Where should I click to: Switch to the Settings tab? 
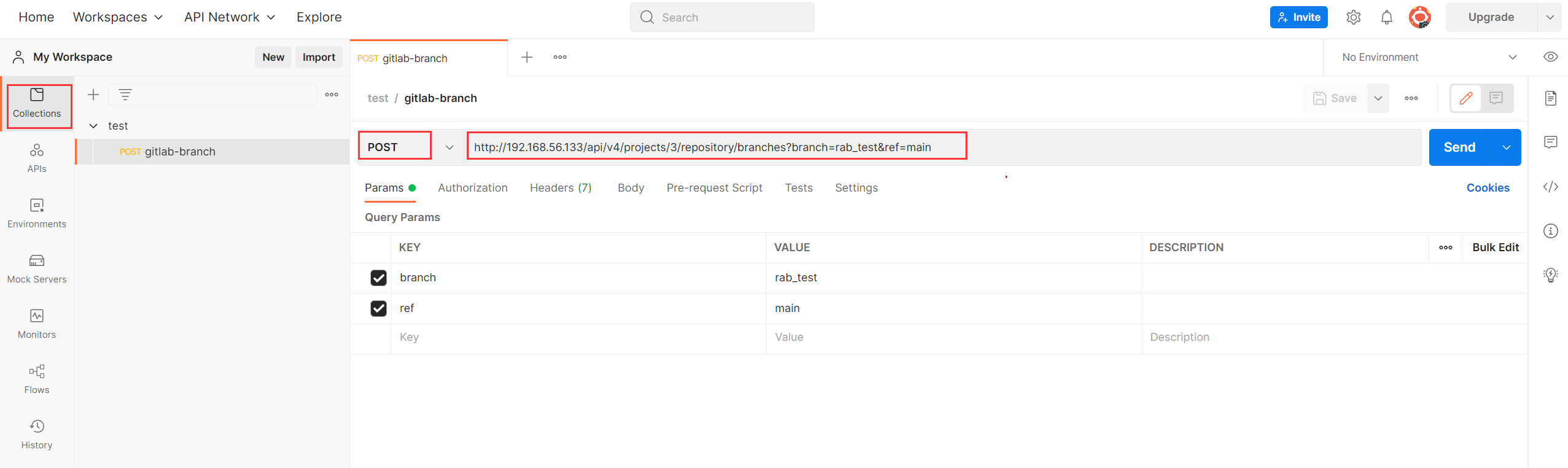point(856,188)
